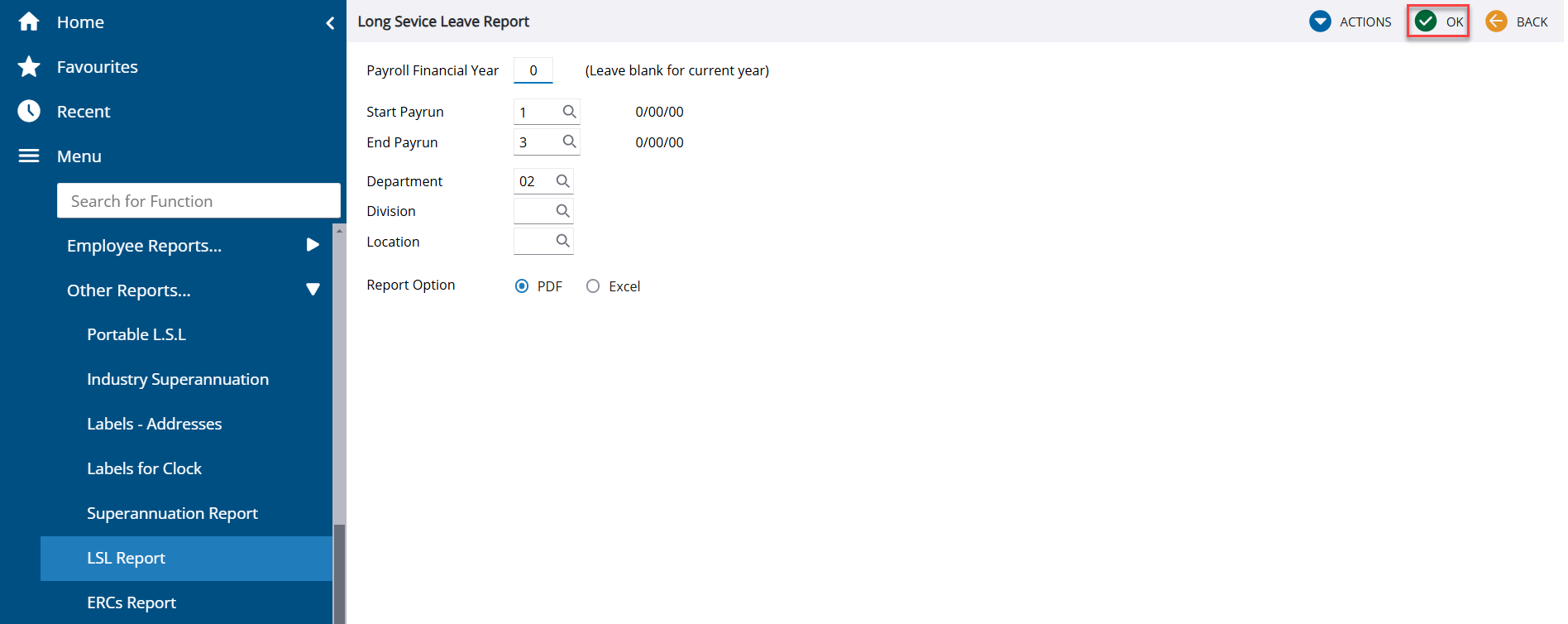This screenshot has height=624, width=1568.
Task: Focus the Search for Function box
Action: [198, 200]
